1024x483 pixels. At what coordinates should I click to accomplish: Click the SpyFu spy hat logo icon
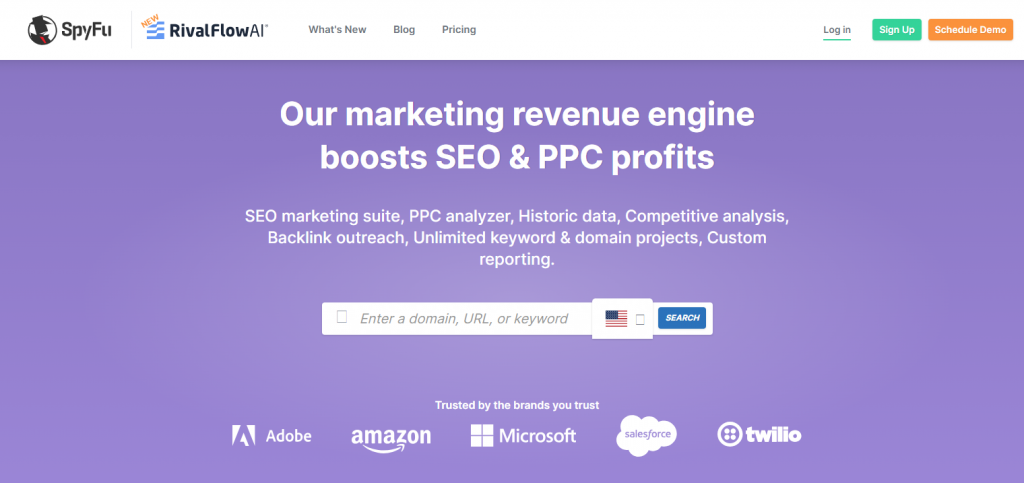point(42,30)
